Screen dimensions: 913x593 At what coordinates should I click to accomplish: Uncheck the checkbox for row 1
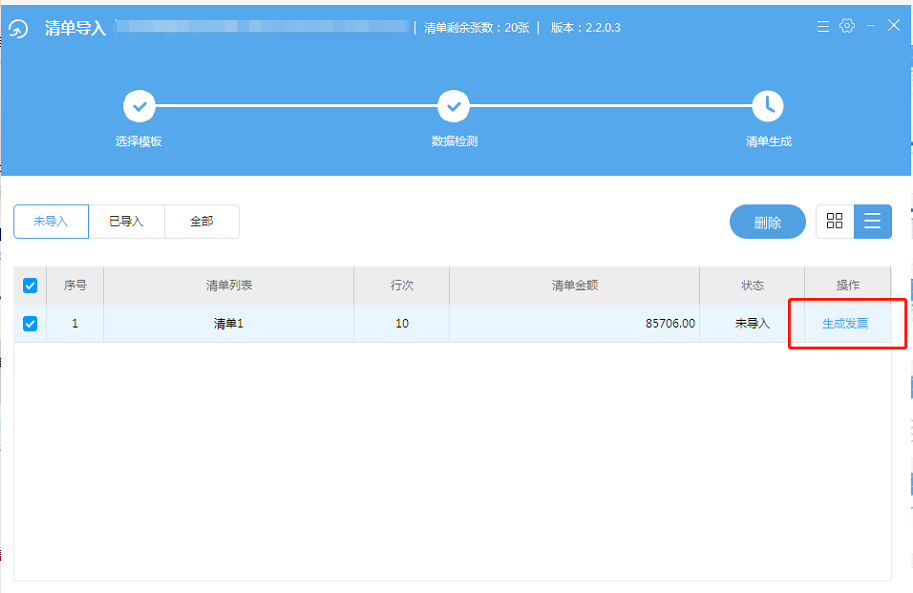[30, 324]
